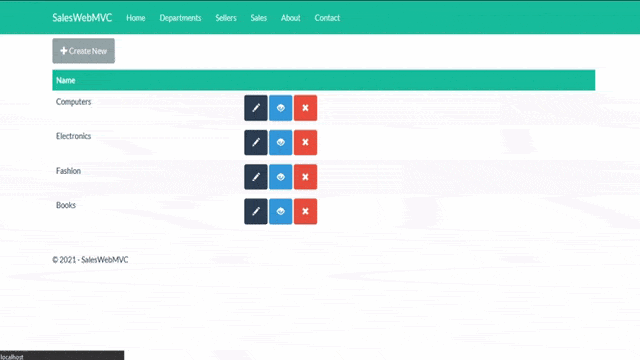Navigate to the Sales nav item

[258, 18]
